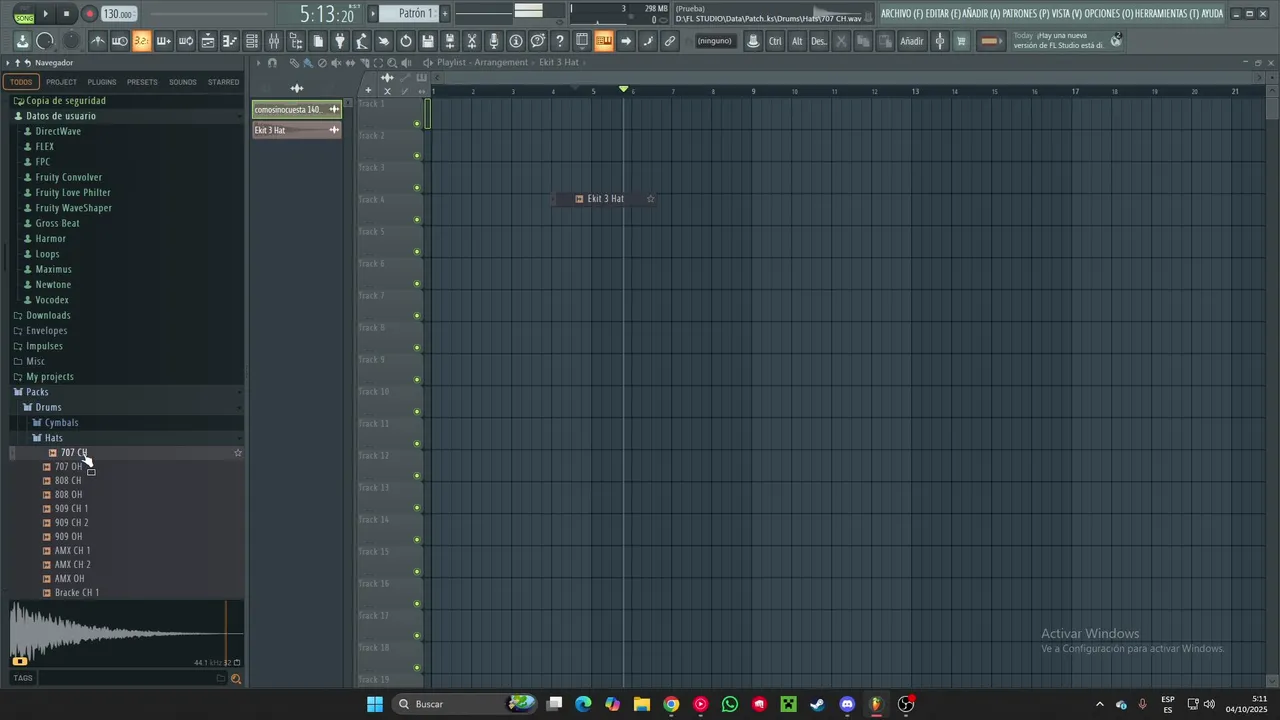Click the microphone one-click recording icon
Screen dimensions: 1280x720
493,41
